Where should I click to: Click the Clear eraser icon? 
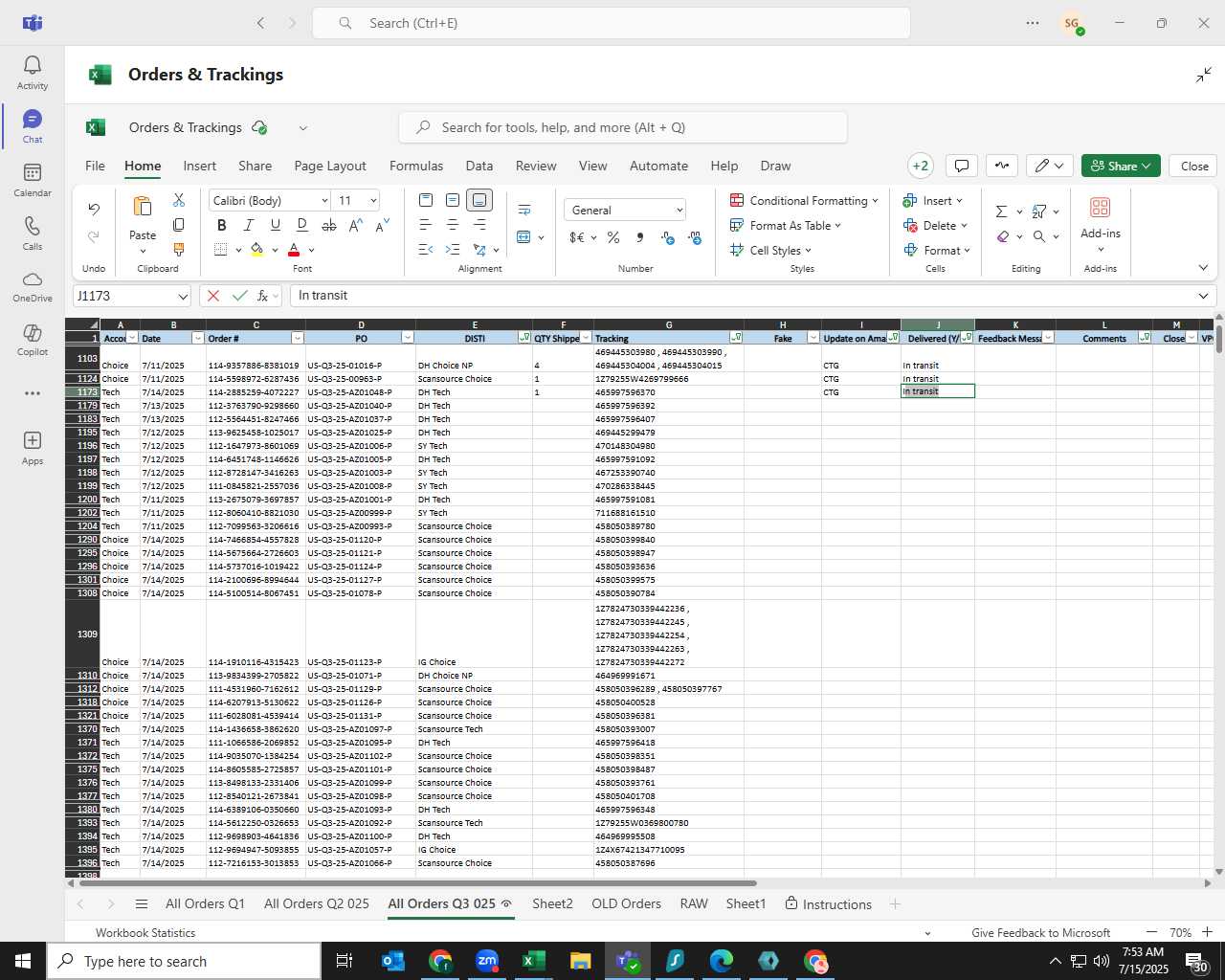pos(1002,236)
